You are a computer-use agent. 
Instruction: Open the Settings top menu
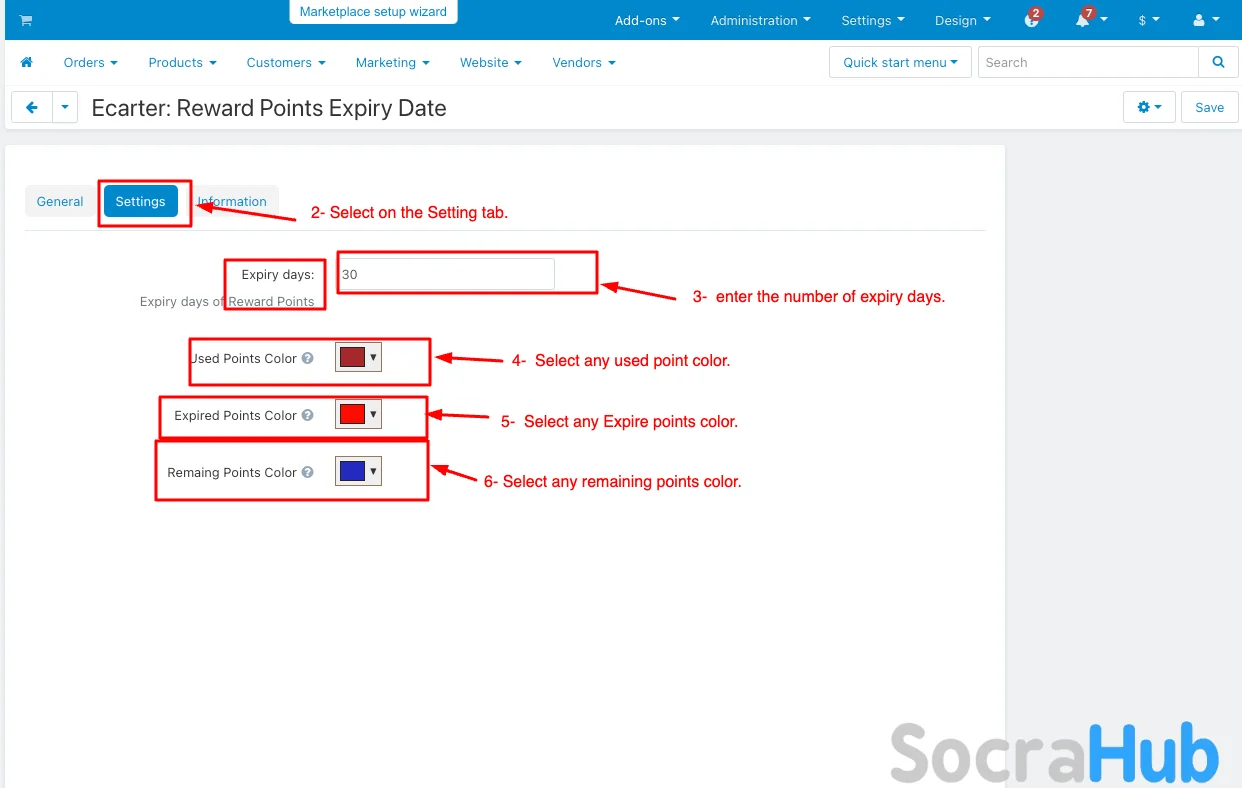point(873,20)
